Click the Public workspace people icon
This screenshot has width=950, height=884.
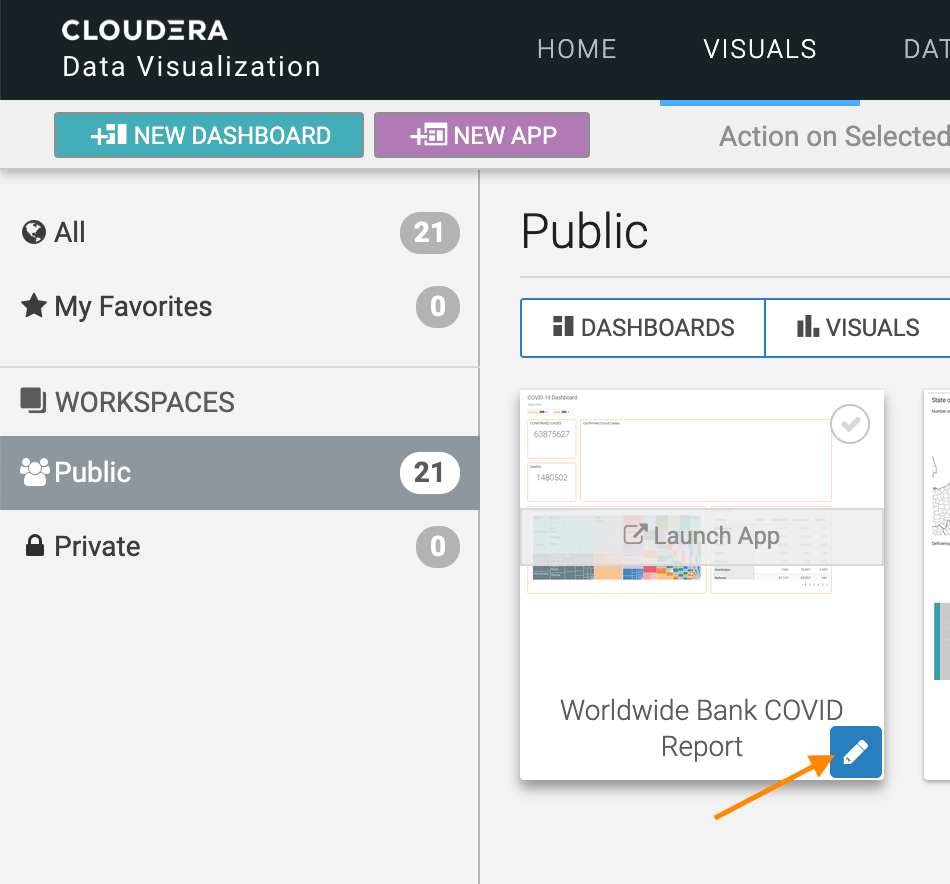[x=35, y=472]
